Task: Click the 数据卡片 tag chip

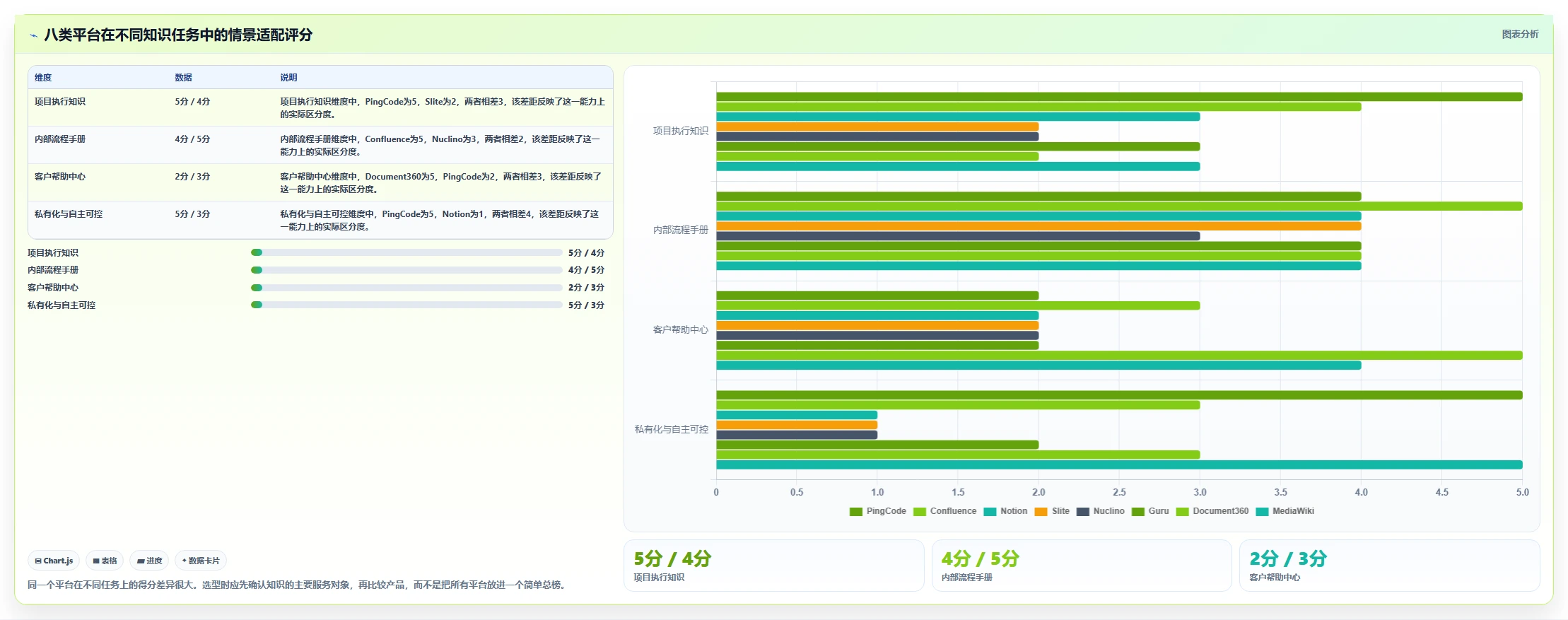Action: [x=201, y=561]
